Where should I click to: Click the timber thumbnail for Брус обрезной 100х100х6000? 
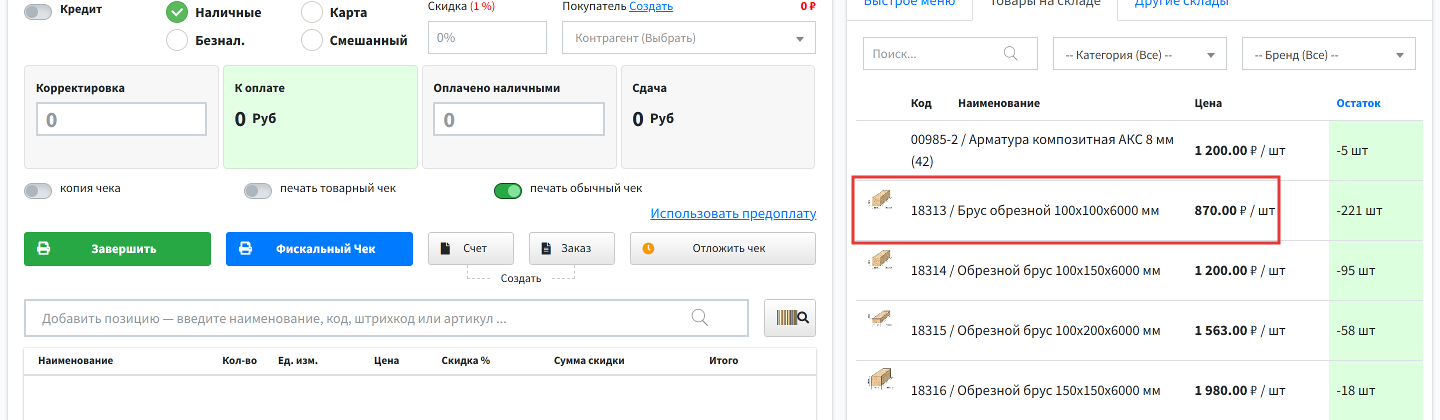(880, 200)
